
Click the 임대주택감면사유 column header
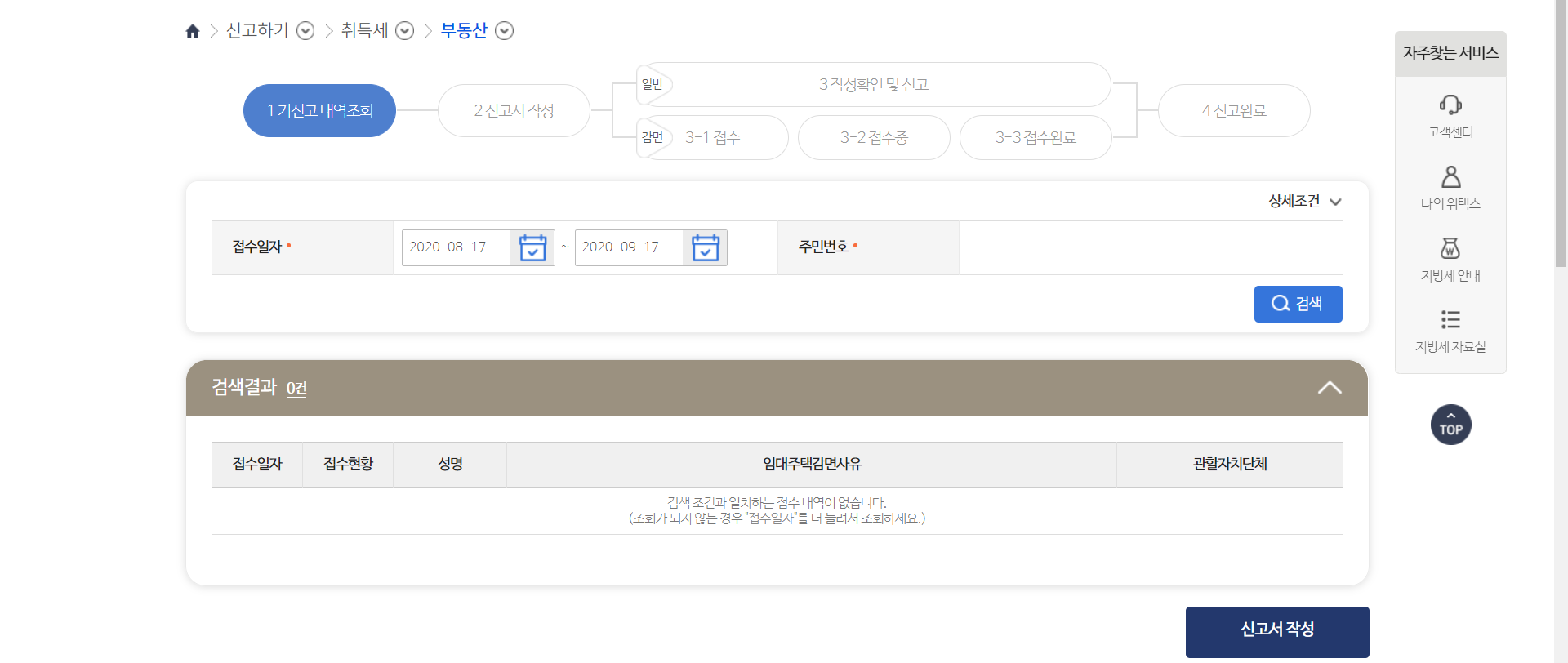click(812, 465)
